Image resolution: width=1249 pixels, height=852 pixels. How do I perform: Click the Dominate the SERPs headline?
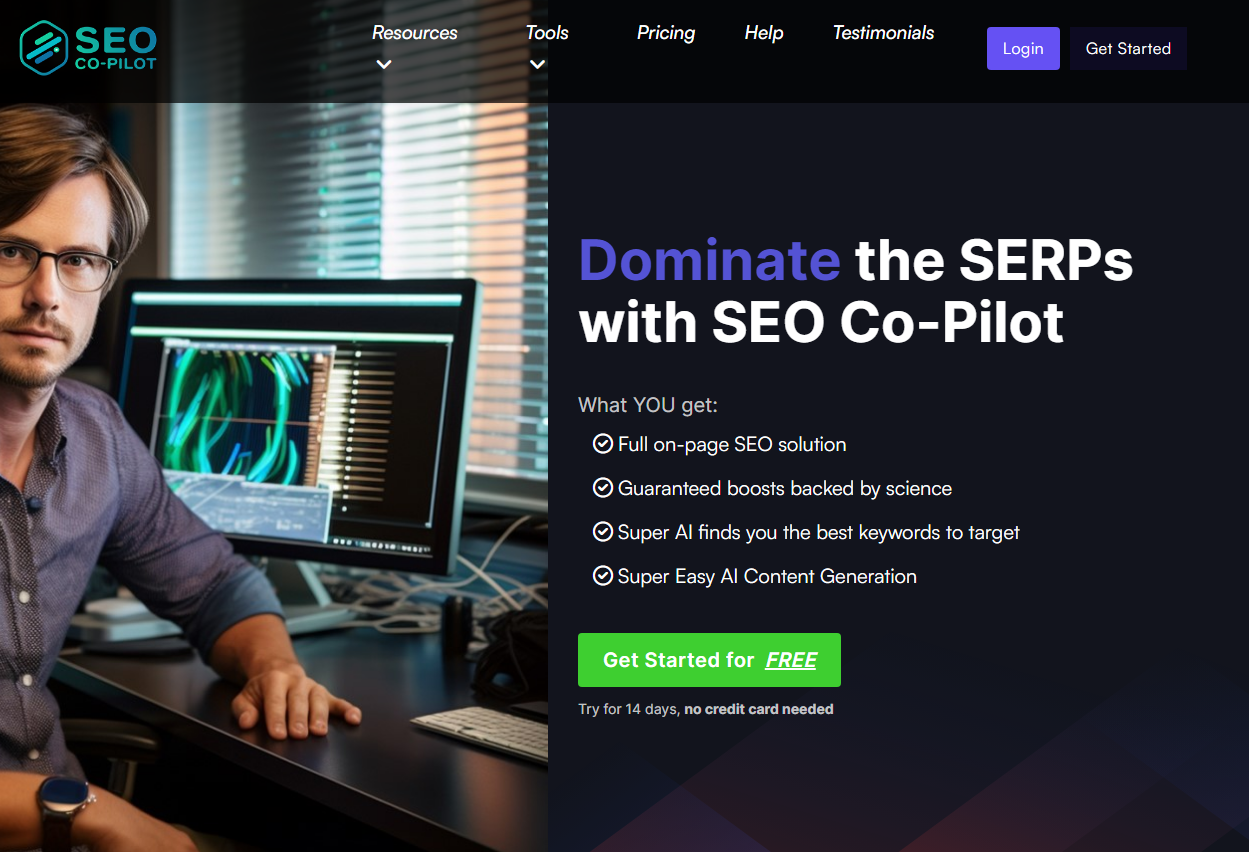tap(855, 291)
